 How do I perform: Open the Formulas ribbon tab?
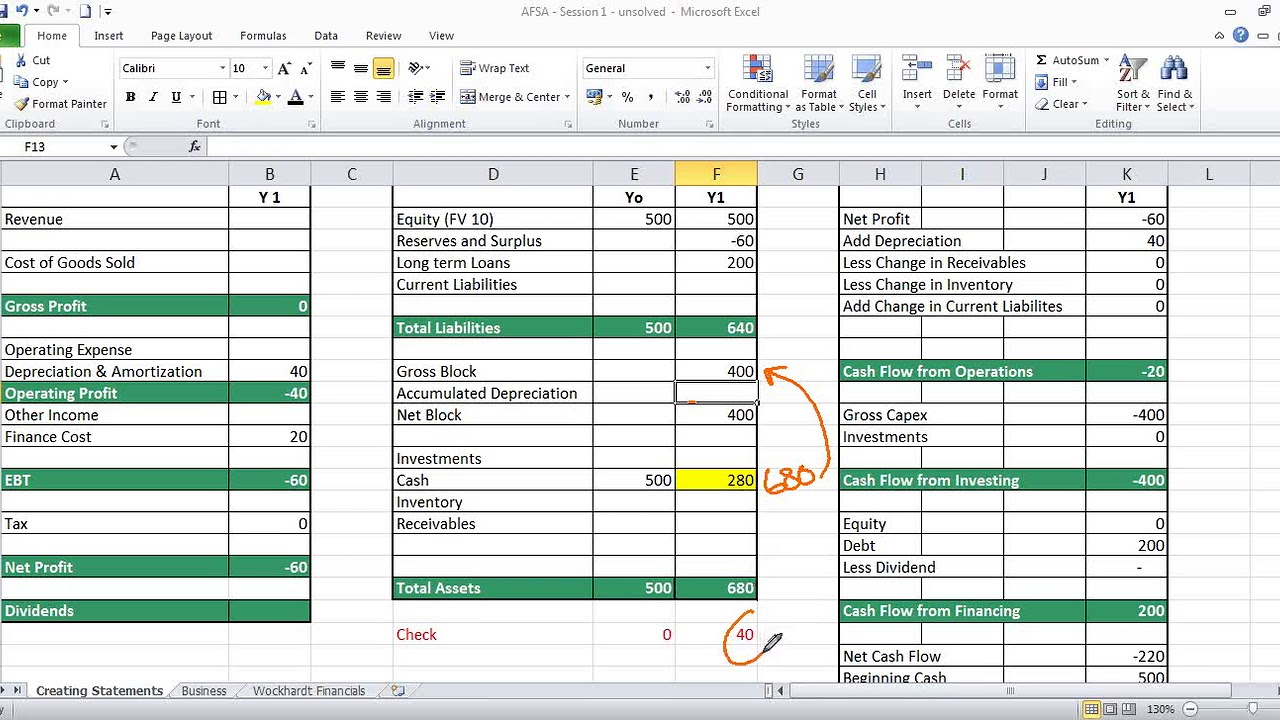[263, 36]
